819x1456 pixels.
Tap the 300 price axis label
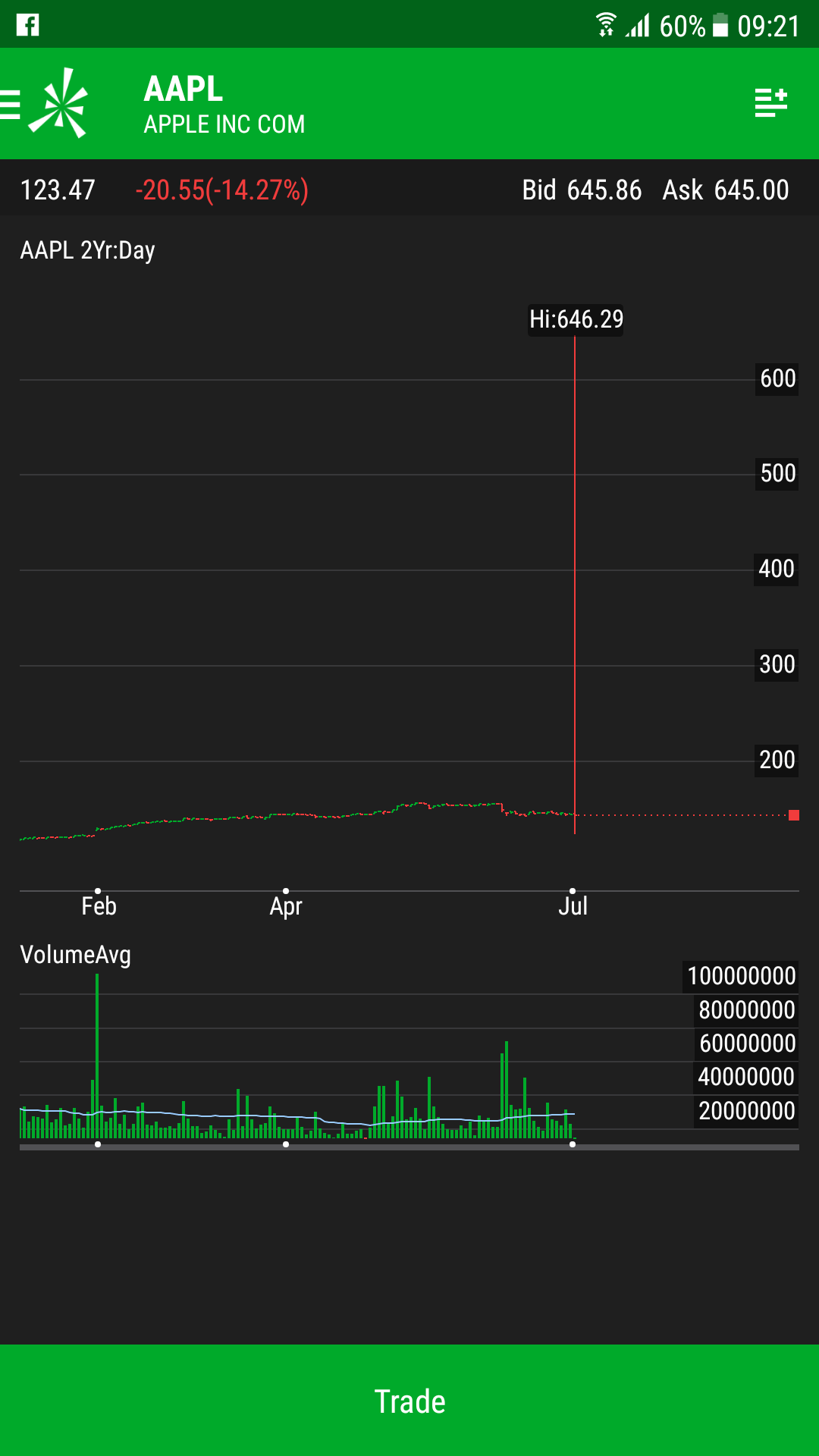tap(777, 664)
